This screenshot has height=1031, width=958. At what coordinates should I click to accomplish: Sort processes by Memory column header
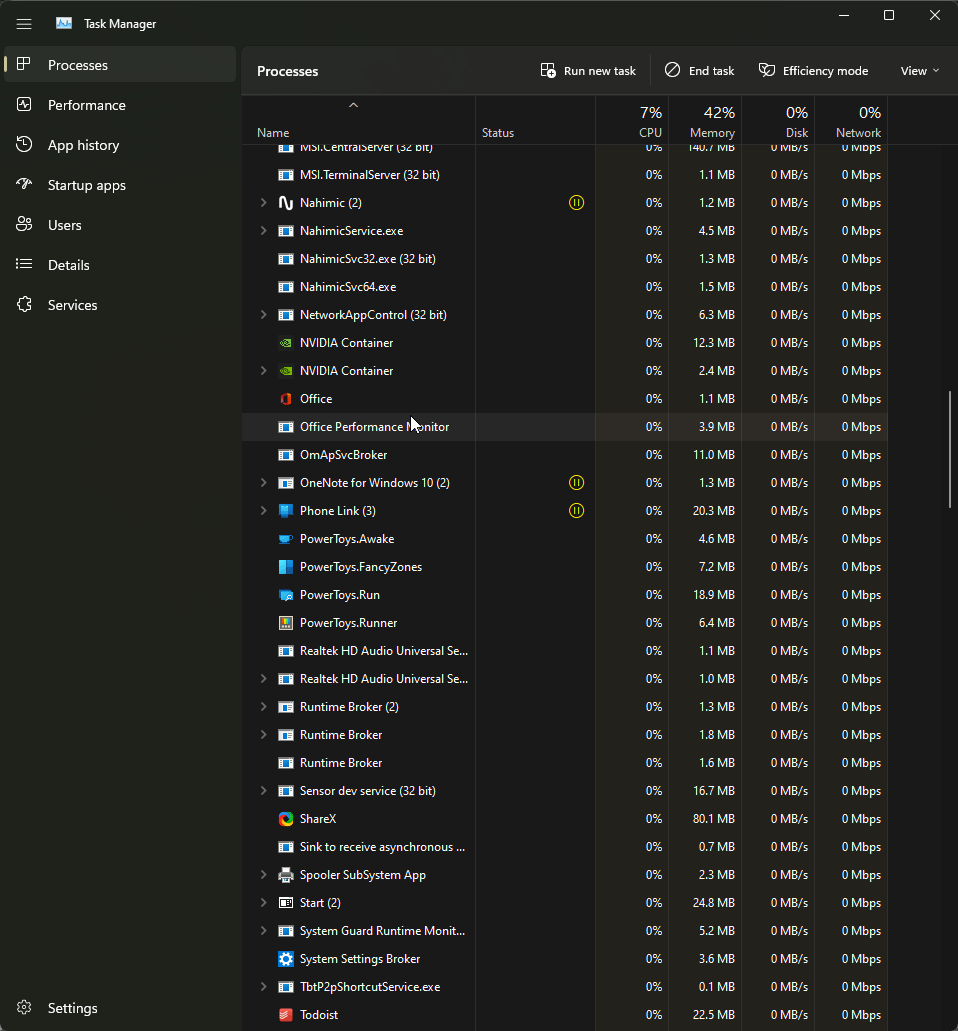706,122
